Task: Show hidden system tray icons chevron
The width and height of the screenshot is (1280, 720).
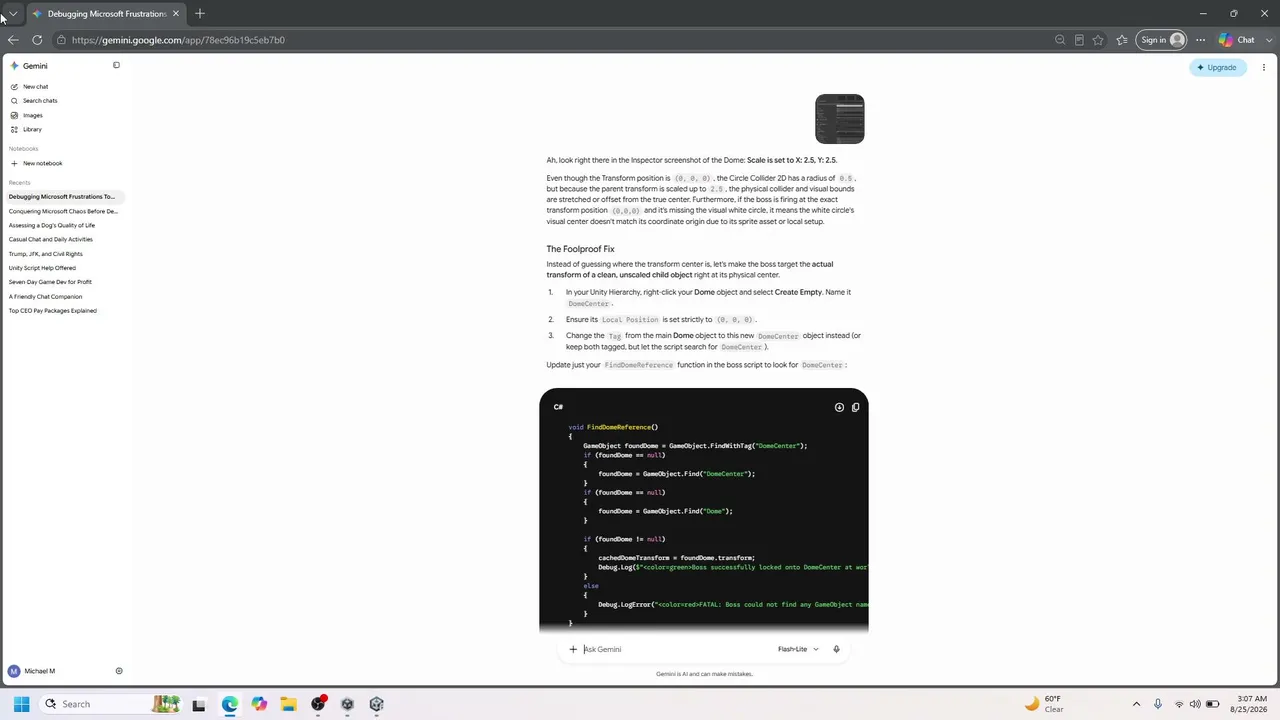Action: pos(1136,704)
